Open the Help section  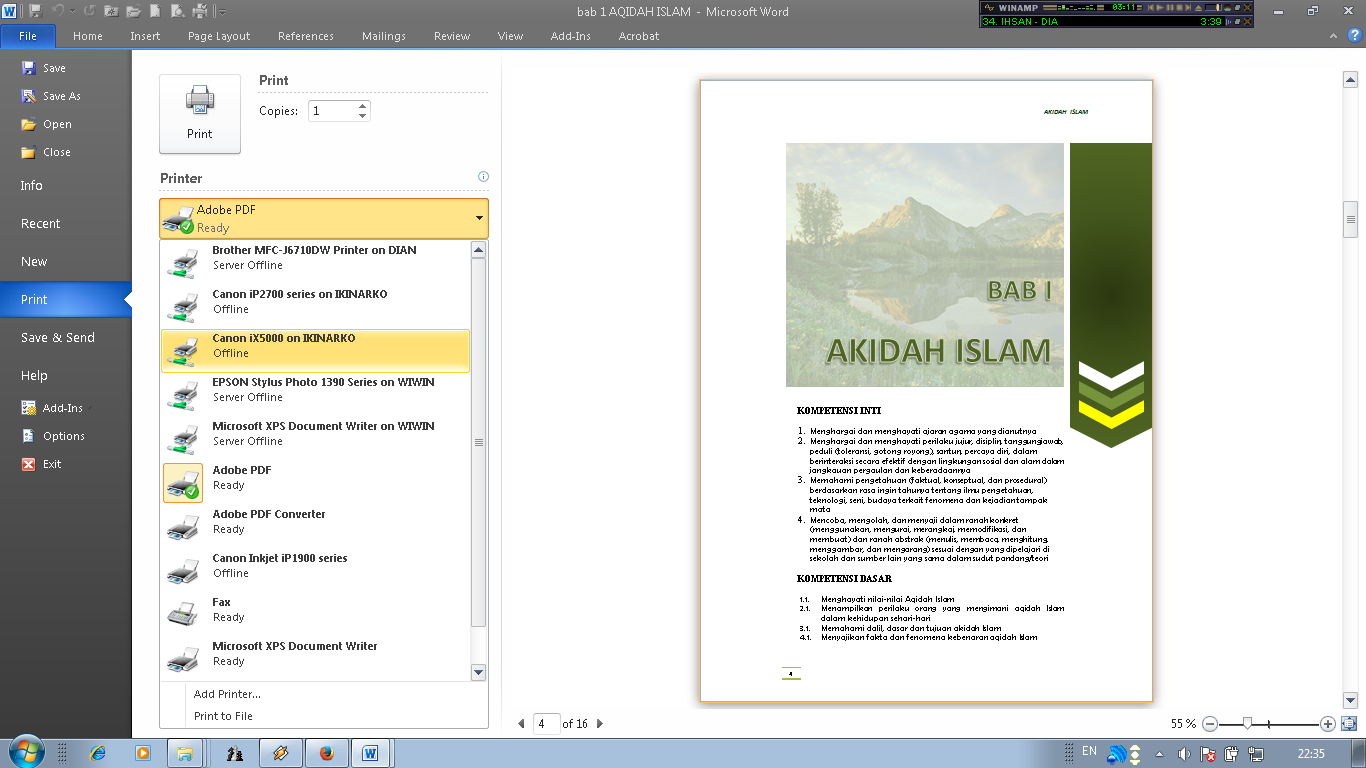65,375
